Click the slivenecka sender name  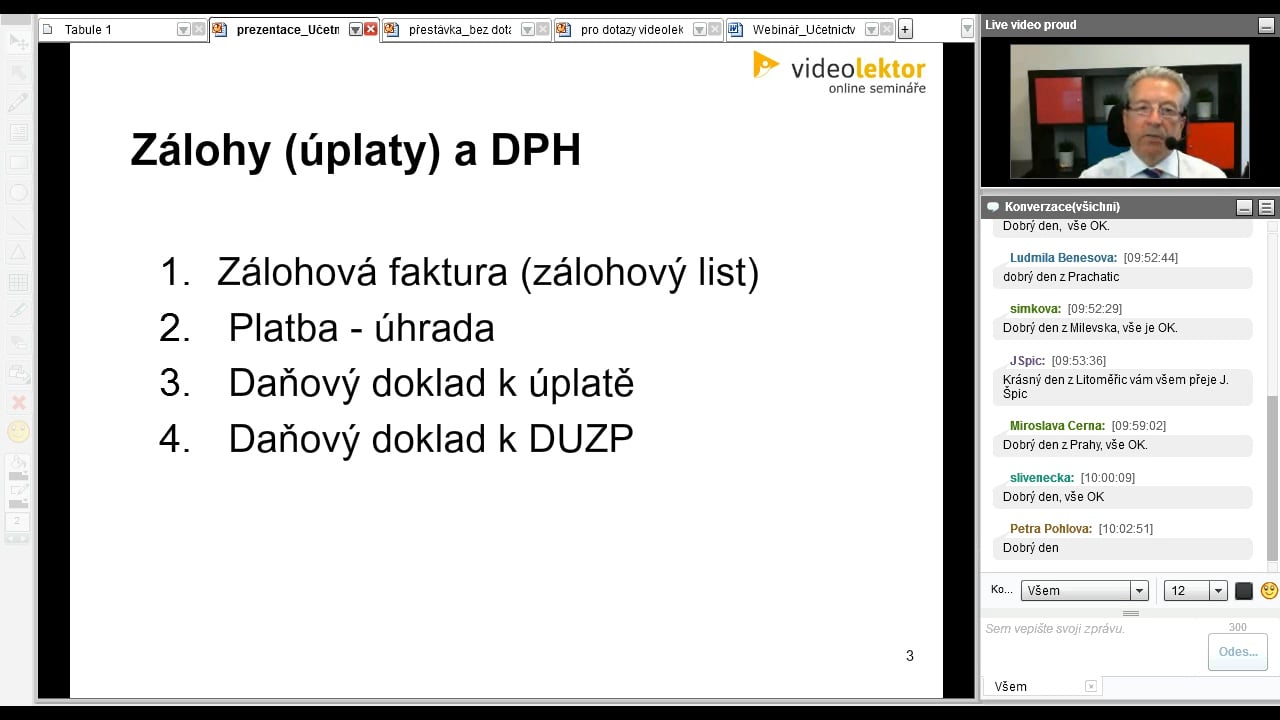1042,478
